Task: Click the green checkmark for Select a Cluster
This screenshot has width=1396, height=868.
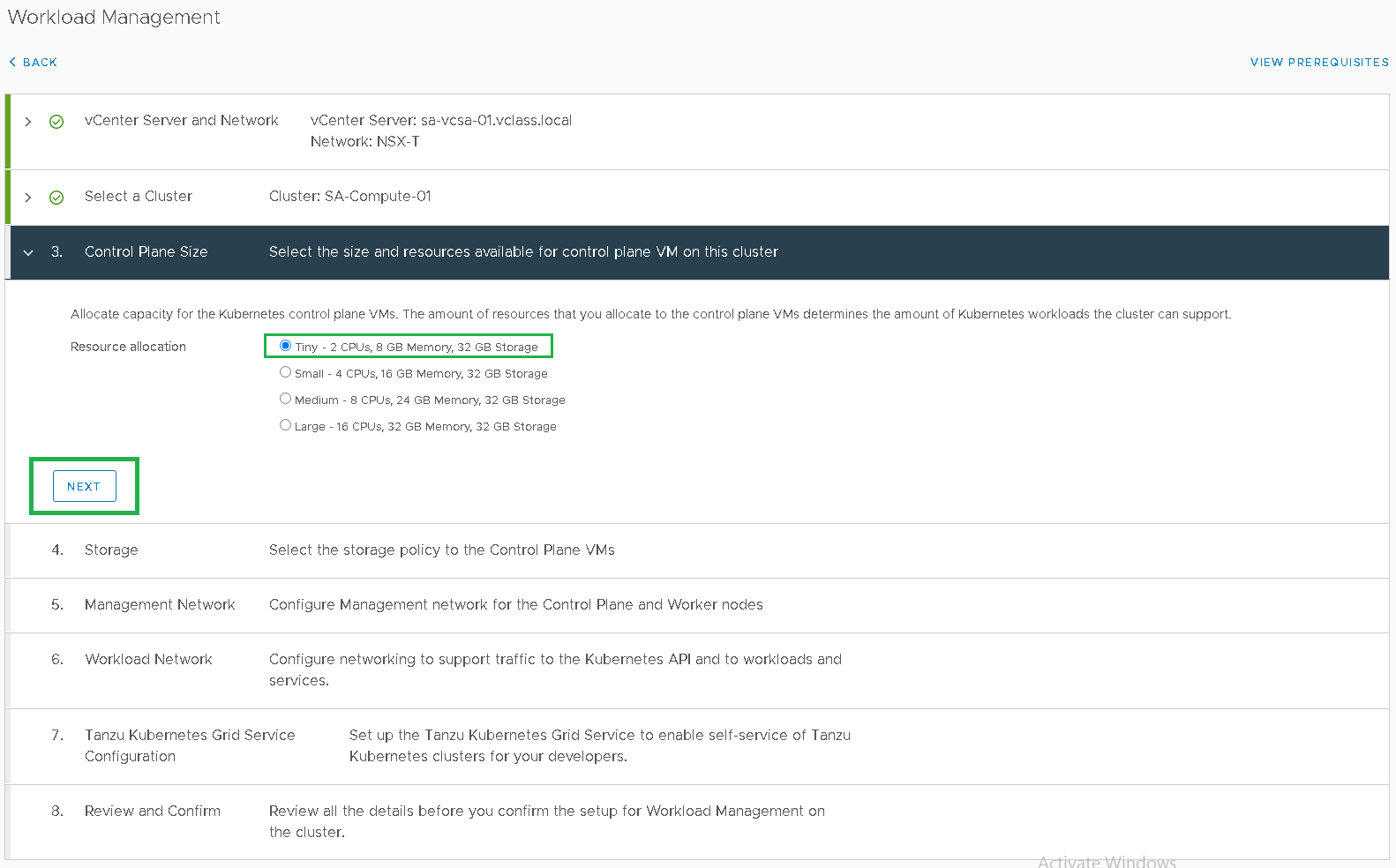Action: 56,198
